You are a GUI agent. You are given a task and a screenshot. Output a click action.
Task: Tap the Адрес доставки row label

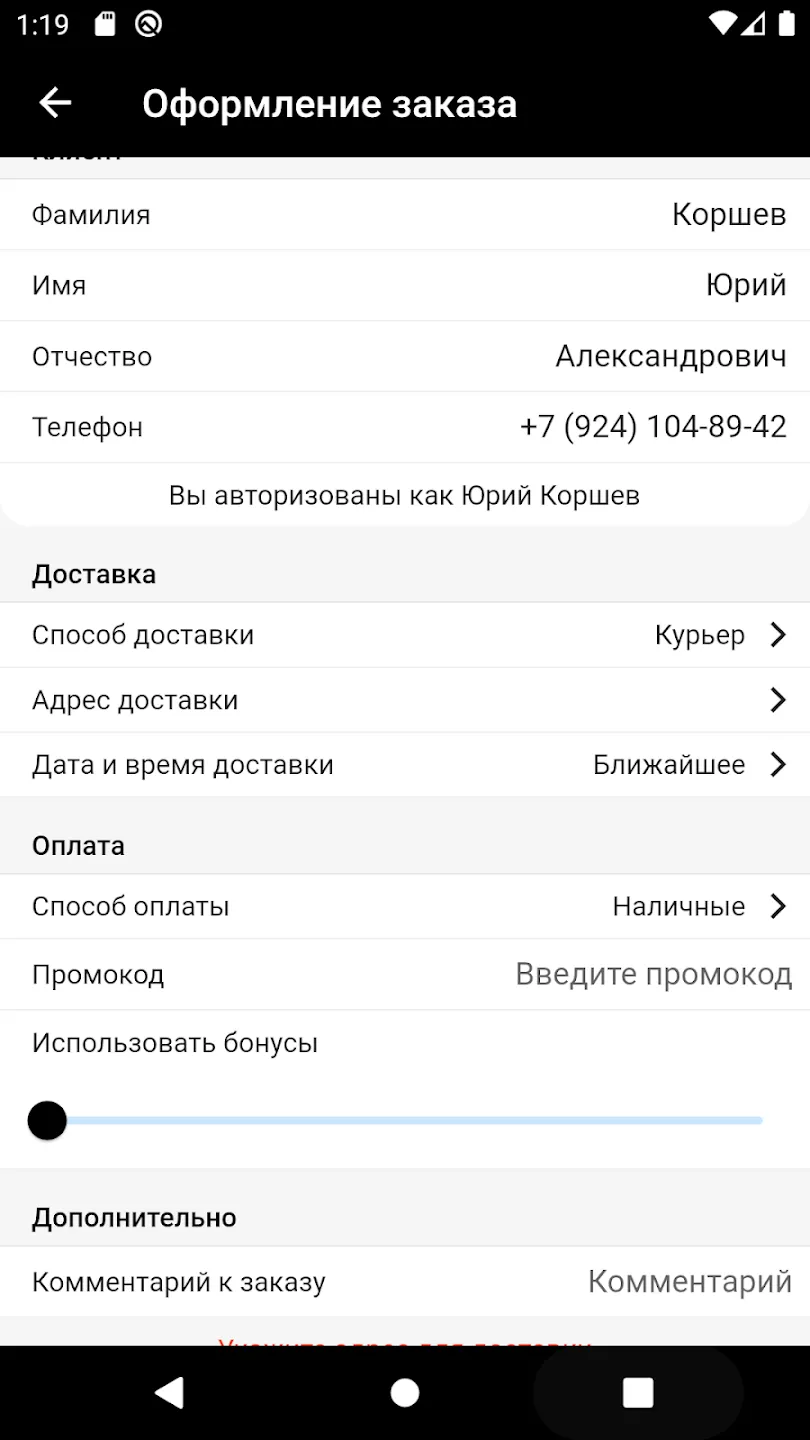[135, 700]
